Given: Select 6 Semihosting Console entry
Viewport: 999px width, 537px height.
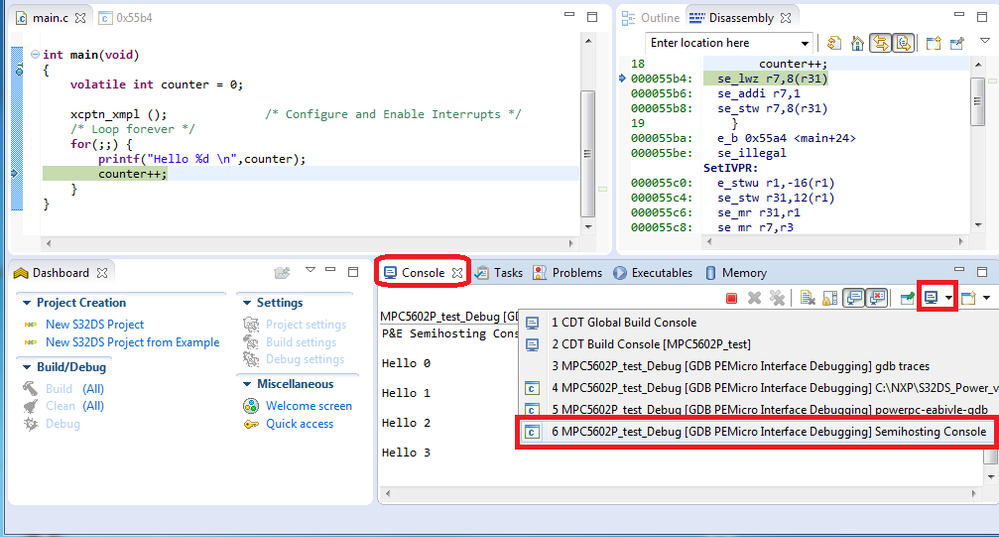Looking at the screenshot, I should click(x=755, y=433).
